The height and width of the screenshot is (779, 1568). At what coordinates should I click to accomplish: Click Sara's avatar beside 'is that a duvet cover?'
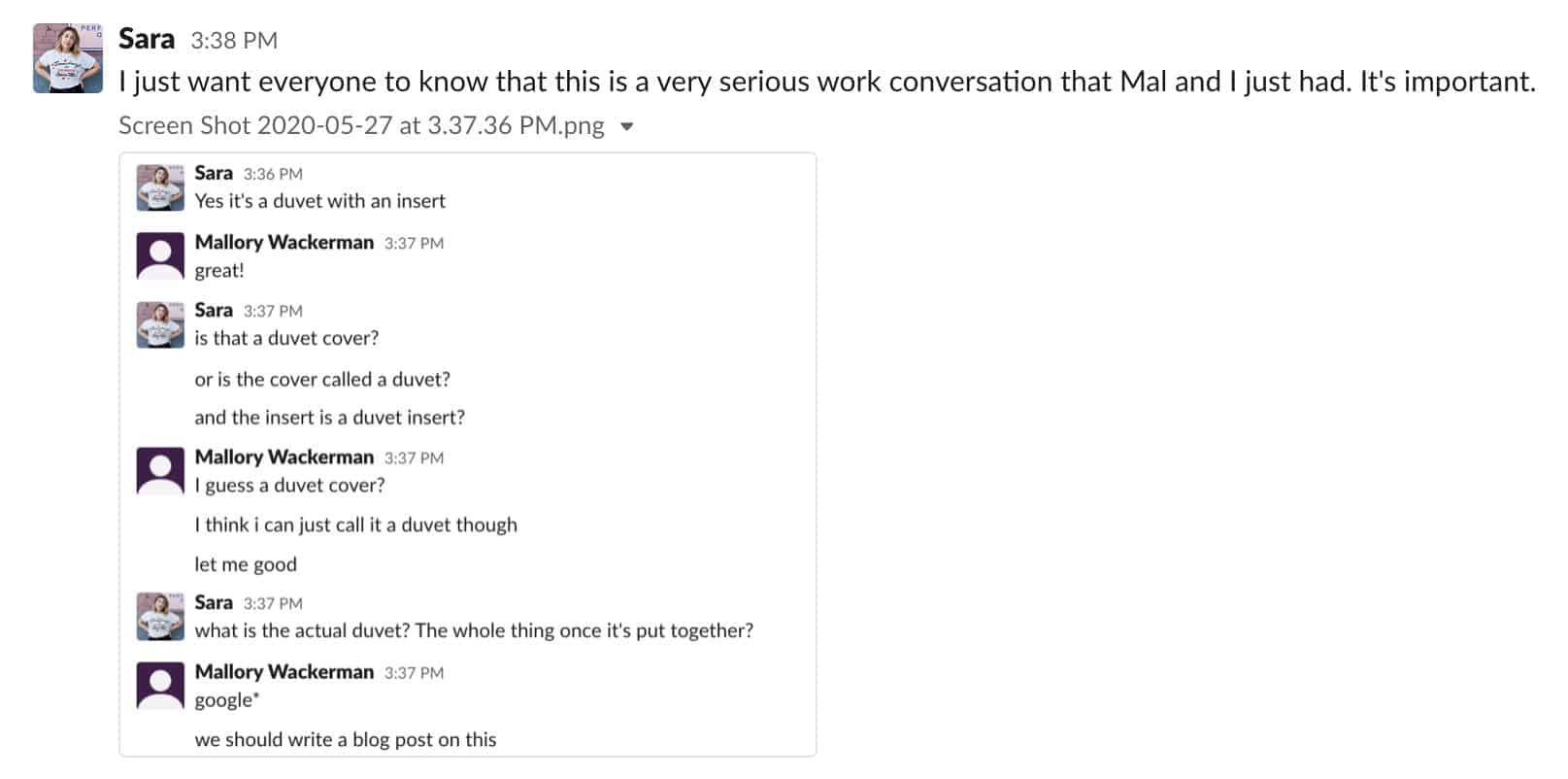click(x=160, y=324)
